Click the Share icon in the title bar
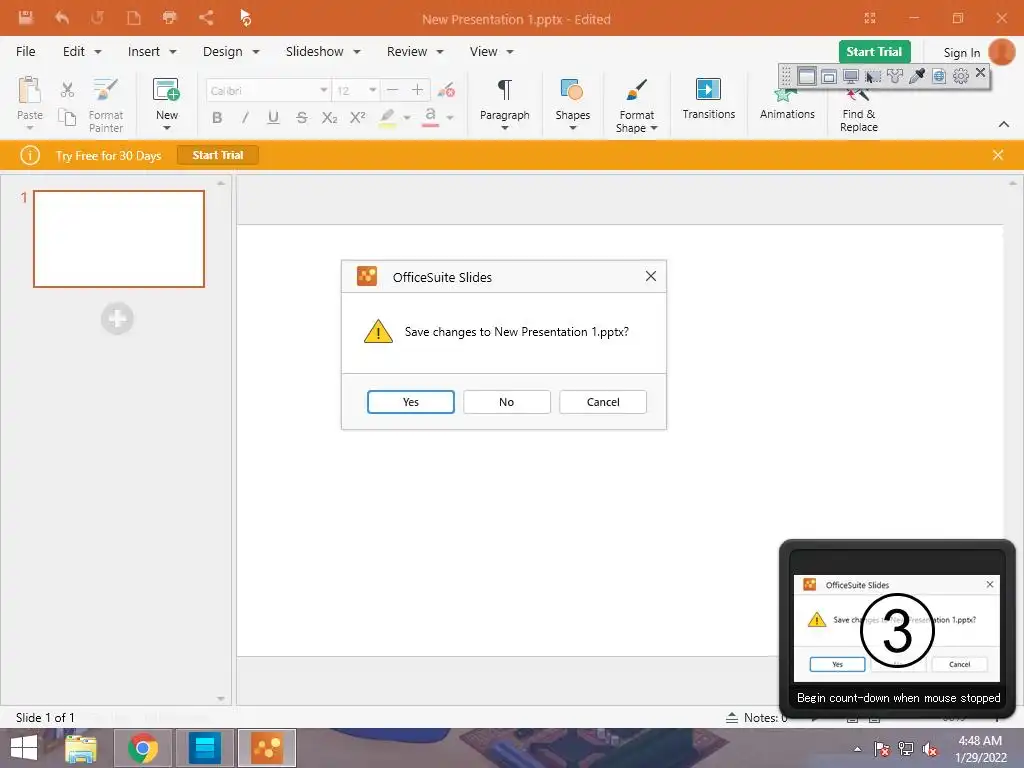This screenshot has height=768, width=1024. coord(206,18)
